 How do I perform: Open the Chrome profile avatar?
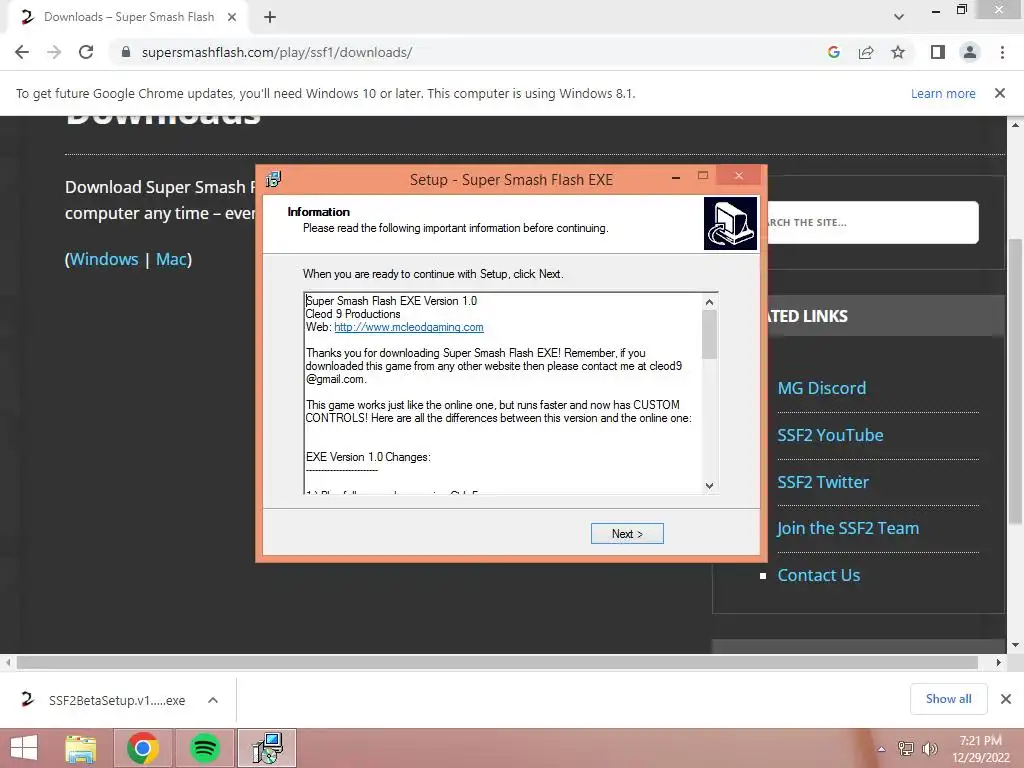click(x=970, y=52)
